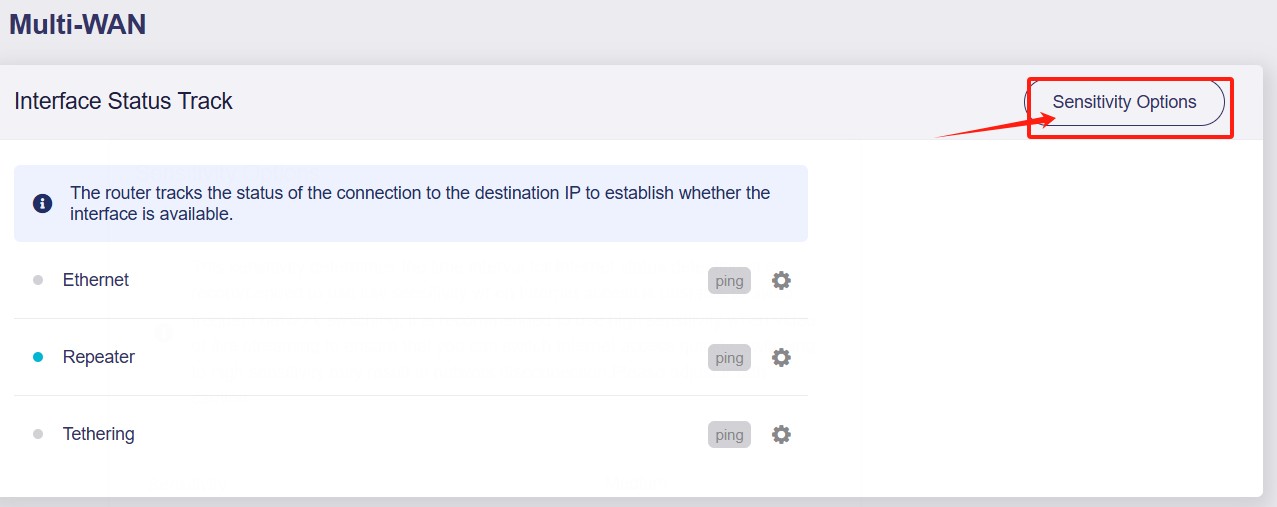Click 'interface is available.' line in notice
1277x507 pixels.
(x=151, y=214)
